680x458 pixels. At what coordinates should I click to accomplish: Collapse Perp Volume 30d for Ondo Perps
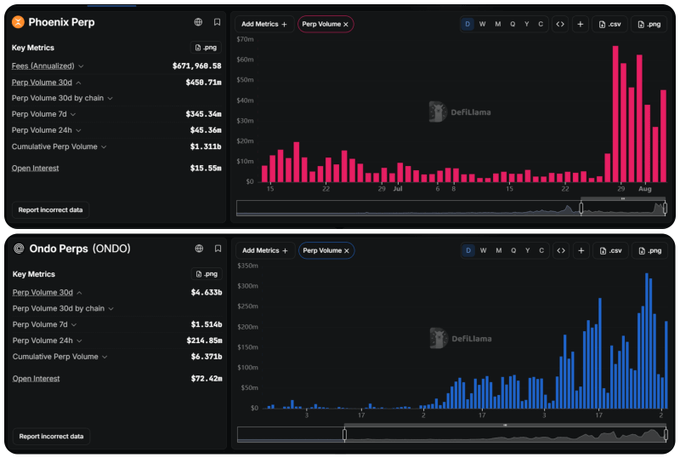pyautogui.click(x=79, y=293)
